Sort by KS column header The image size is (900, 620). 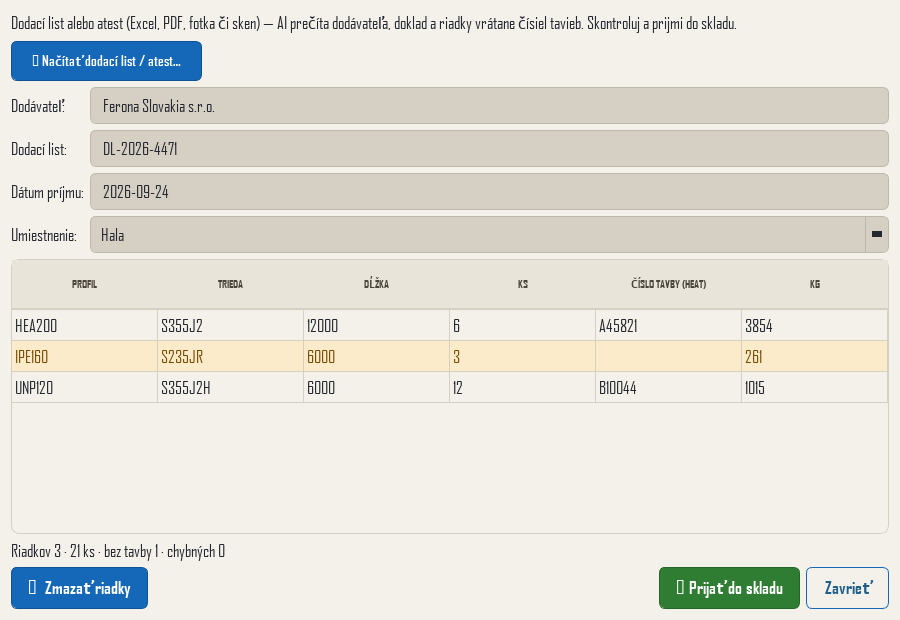tap(522, 284)
